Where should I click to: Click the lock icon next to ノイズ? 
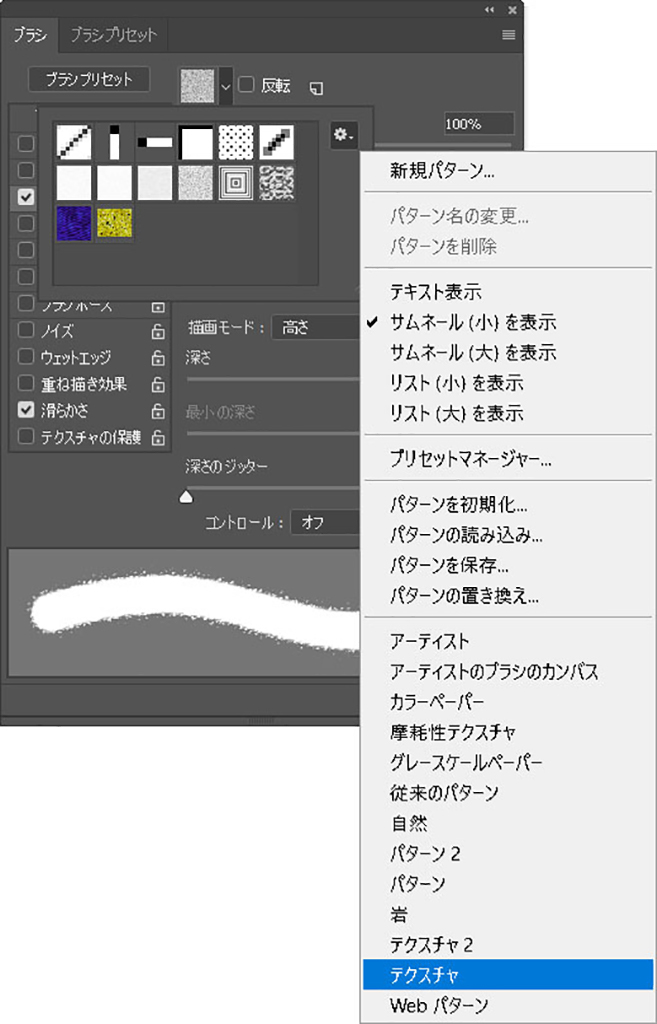click(158, 332)
